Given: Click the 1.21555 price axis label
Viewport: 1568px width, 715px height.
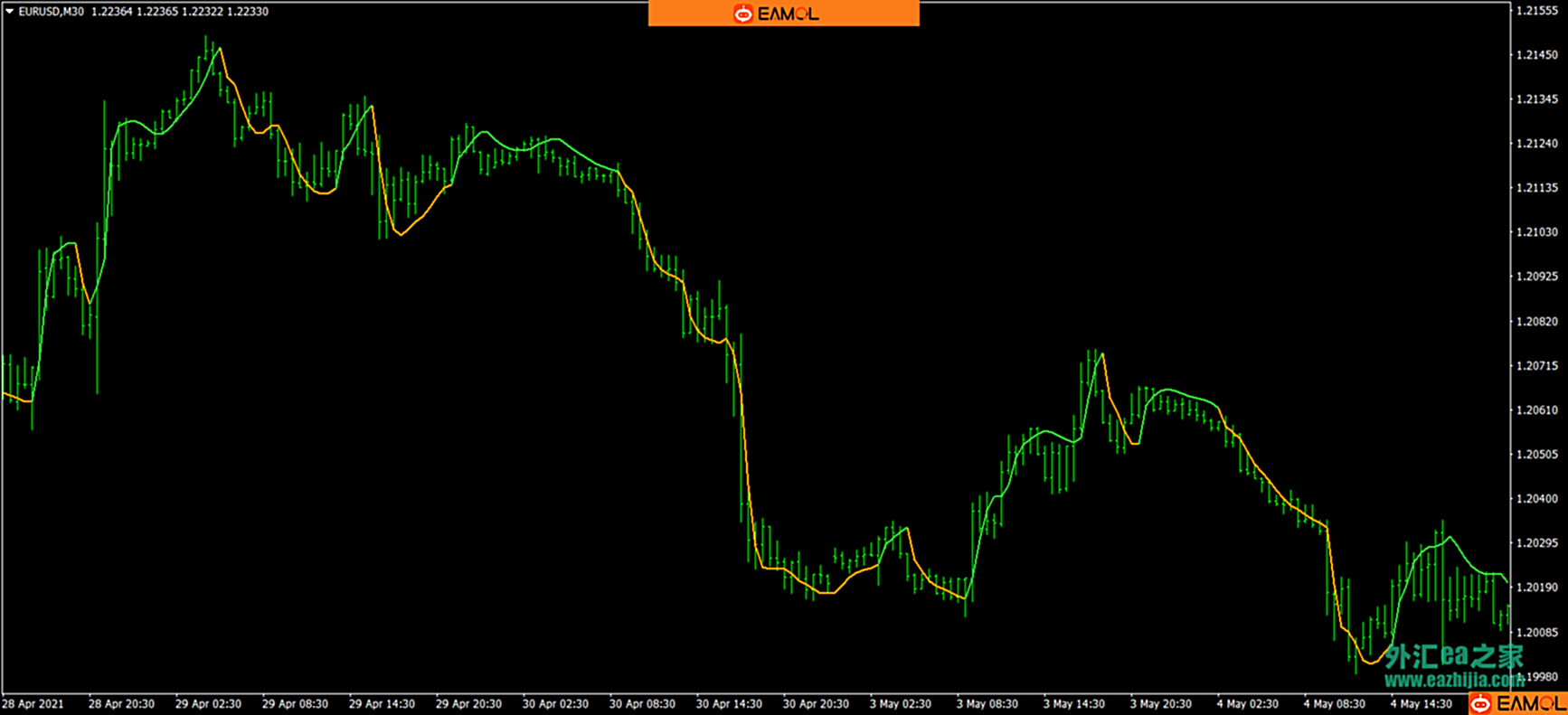Looking at the screenshot, I should point(1536,11).
